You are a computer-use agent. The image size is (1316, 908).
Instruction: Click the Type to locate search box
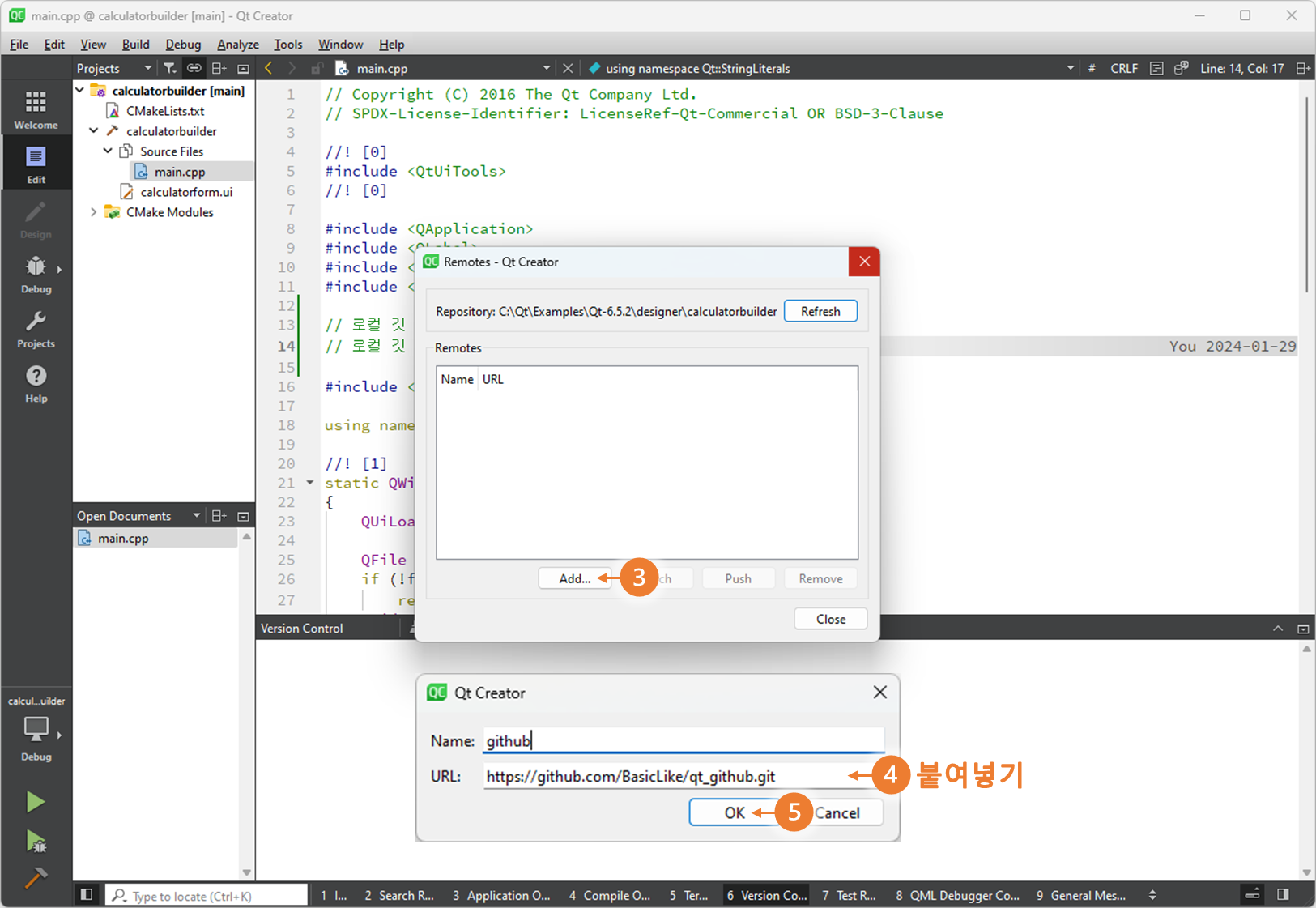(207, 895)
